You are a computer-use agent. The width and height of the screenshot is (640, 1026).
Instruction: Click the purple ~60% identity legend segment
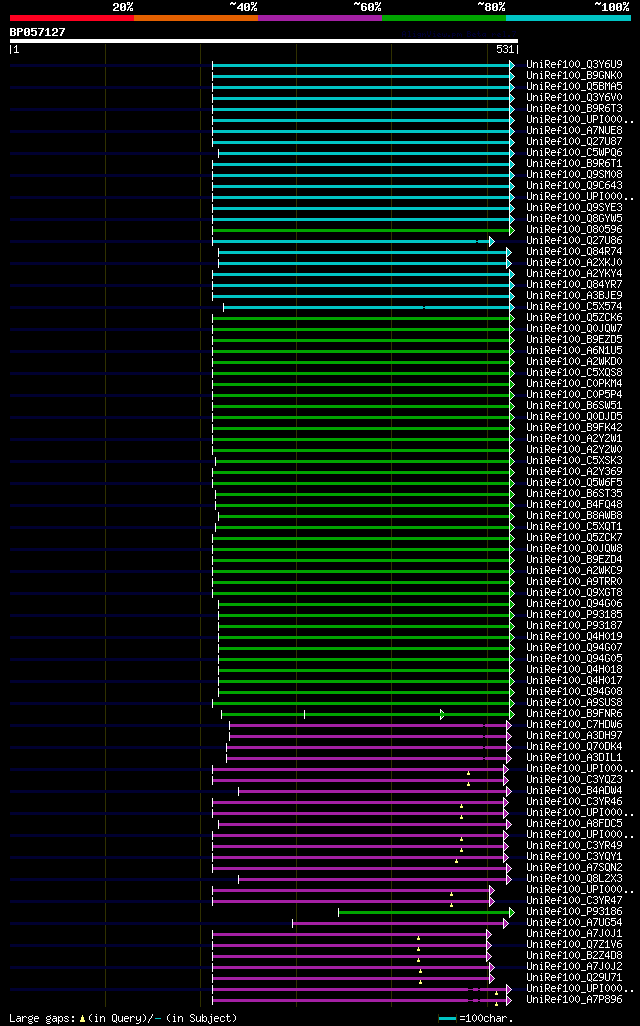click(x=320, y=18)
